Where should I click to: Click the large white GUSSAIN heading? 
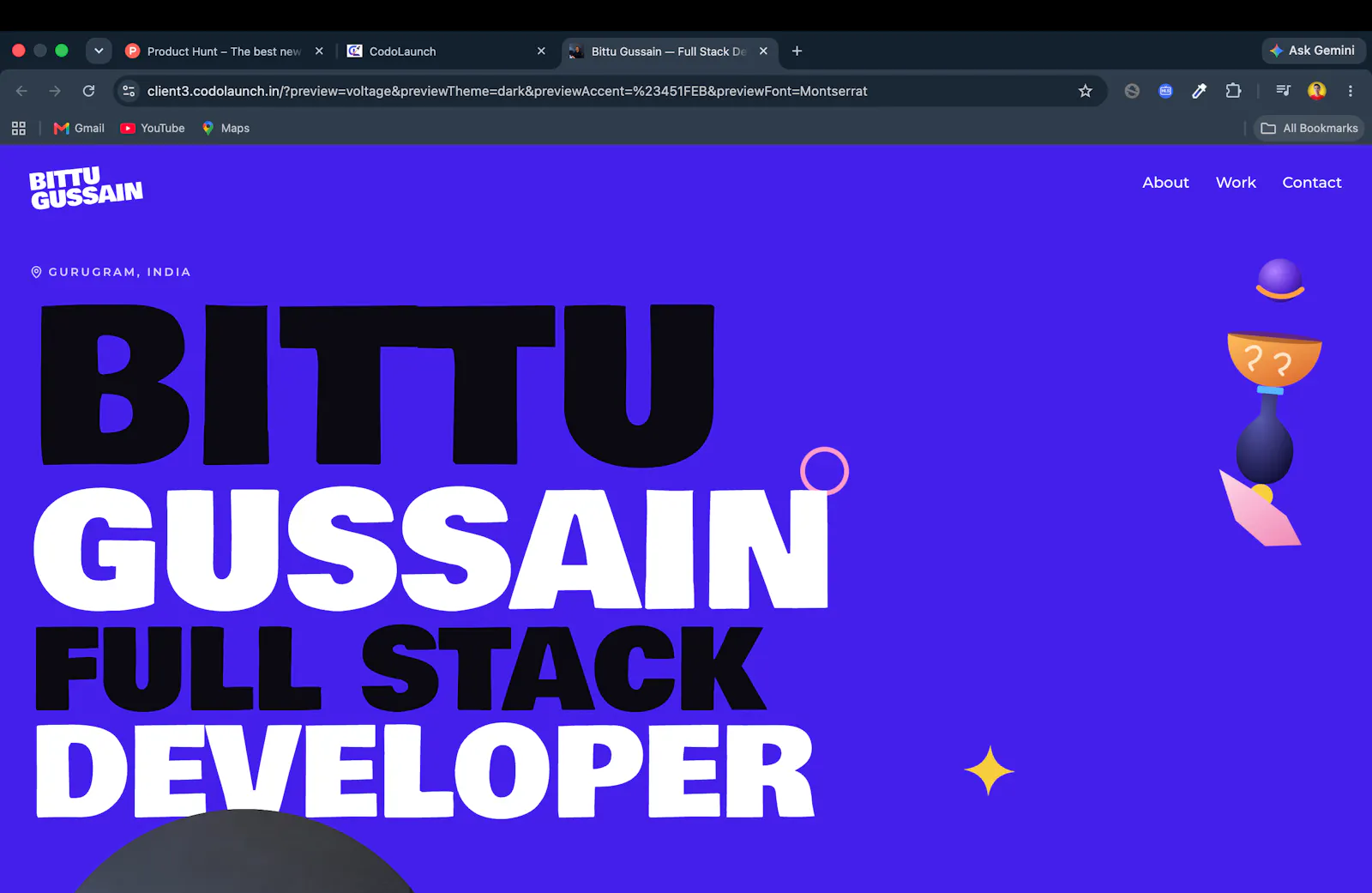tap(431, 548)
